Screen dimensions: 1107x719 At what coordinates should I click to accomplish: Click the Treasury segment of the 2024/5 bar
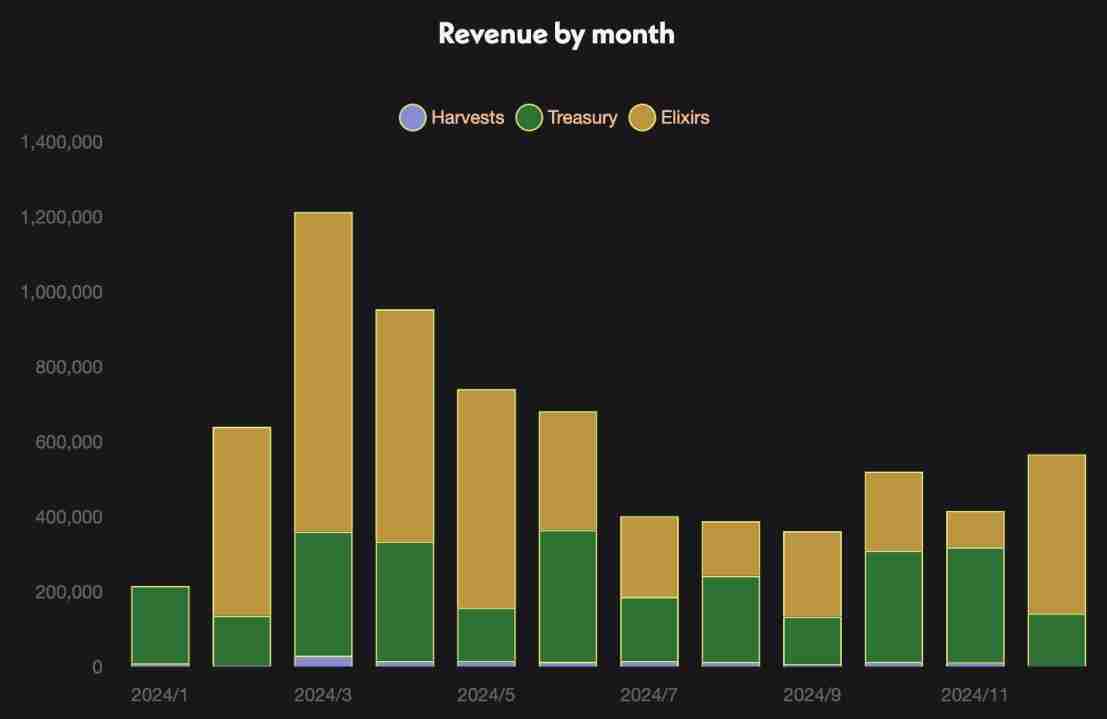486,634
